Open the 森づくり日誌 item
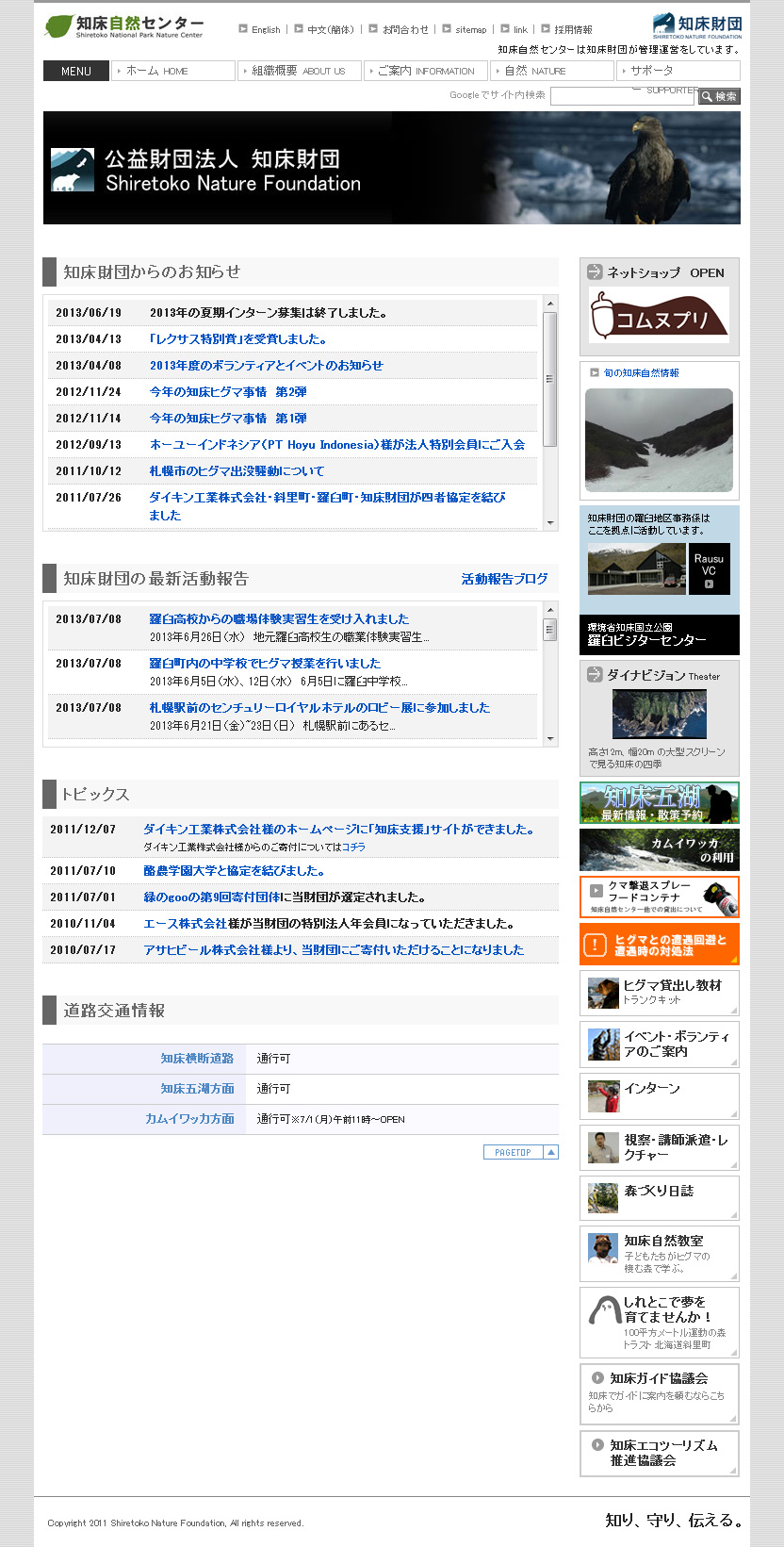The width and height of the screenshot is (784, 1547). point(660,1198)
